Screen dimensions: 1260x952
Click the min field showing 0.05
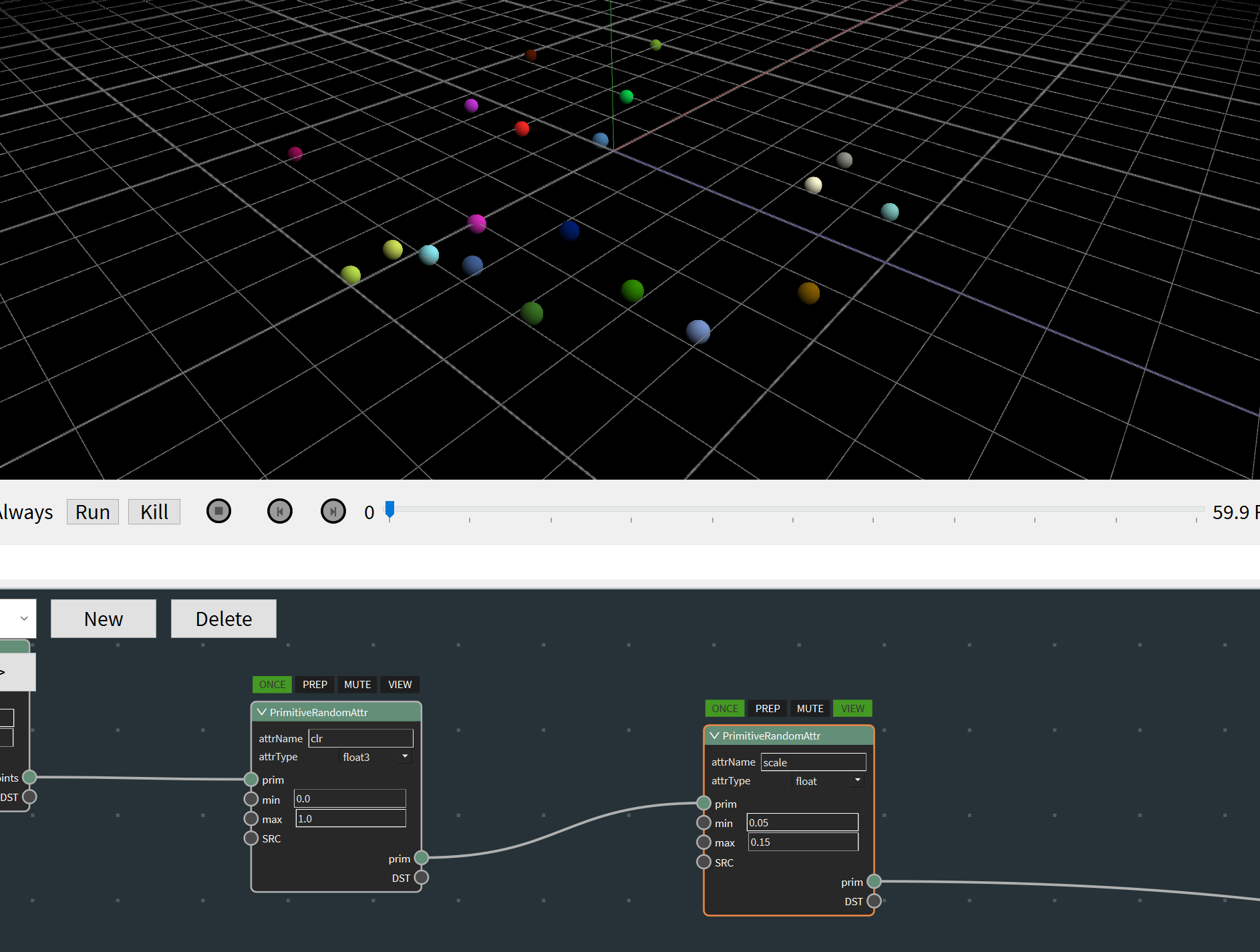point(802,822)
